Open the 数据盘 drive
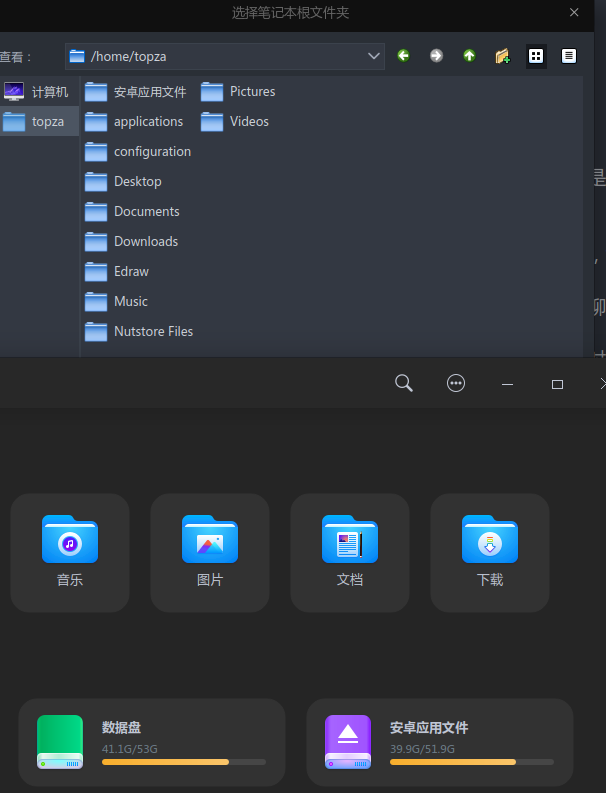The height and width of the screenshot is (793, 606). click(x=152, y=742)
